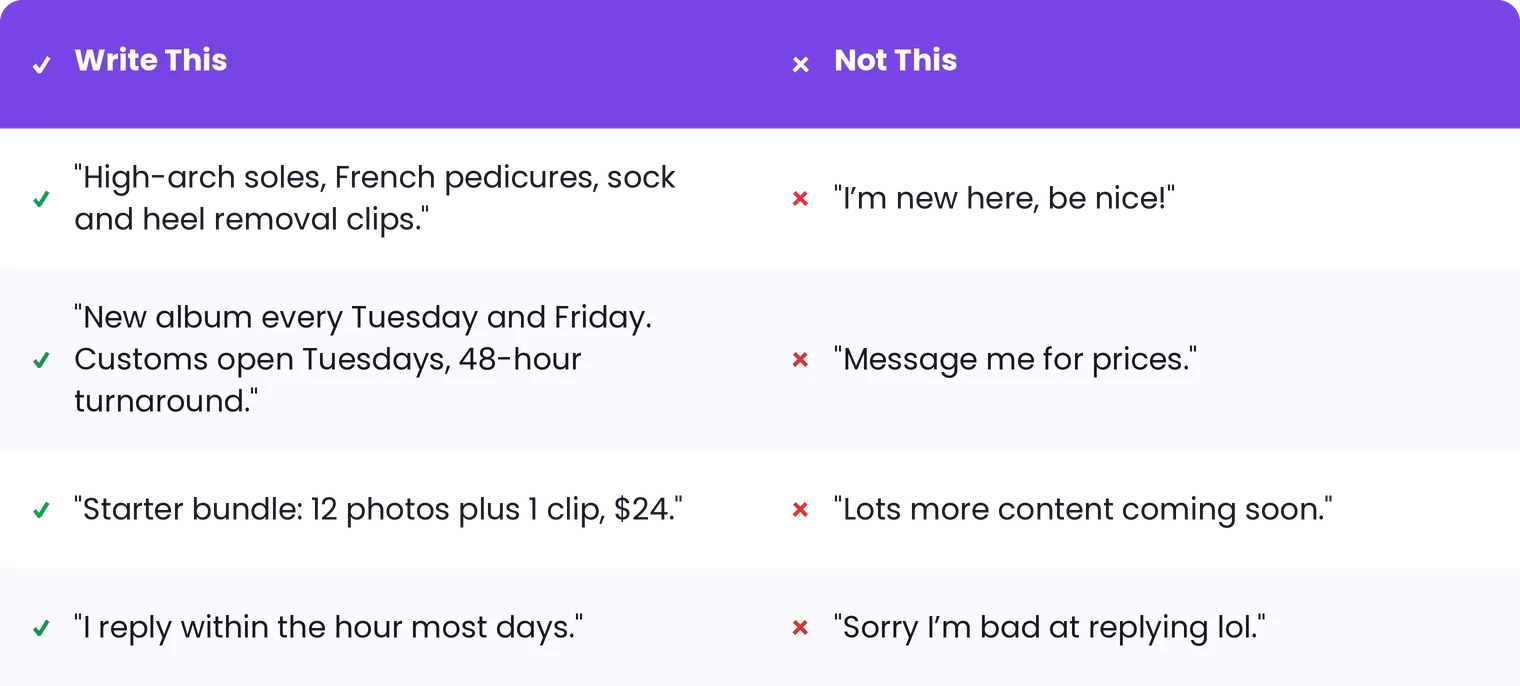This screenshot has width=1520, height=686.
Task: Click the white X beside Not This
Action: click(800, 65)
